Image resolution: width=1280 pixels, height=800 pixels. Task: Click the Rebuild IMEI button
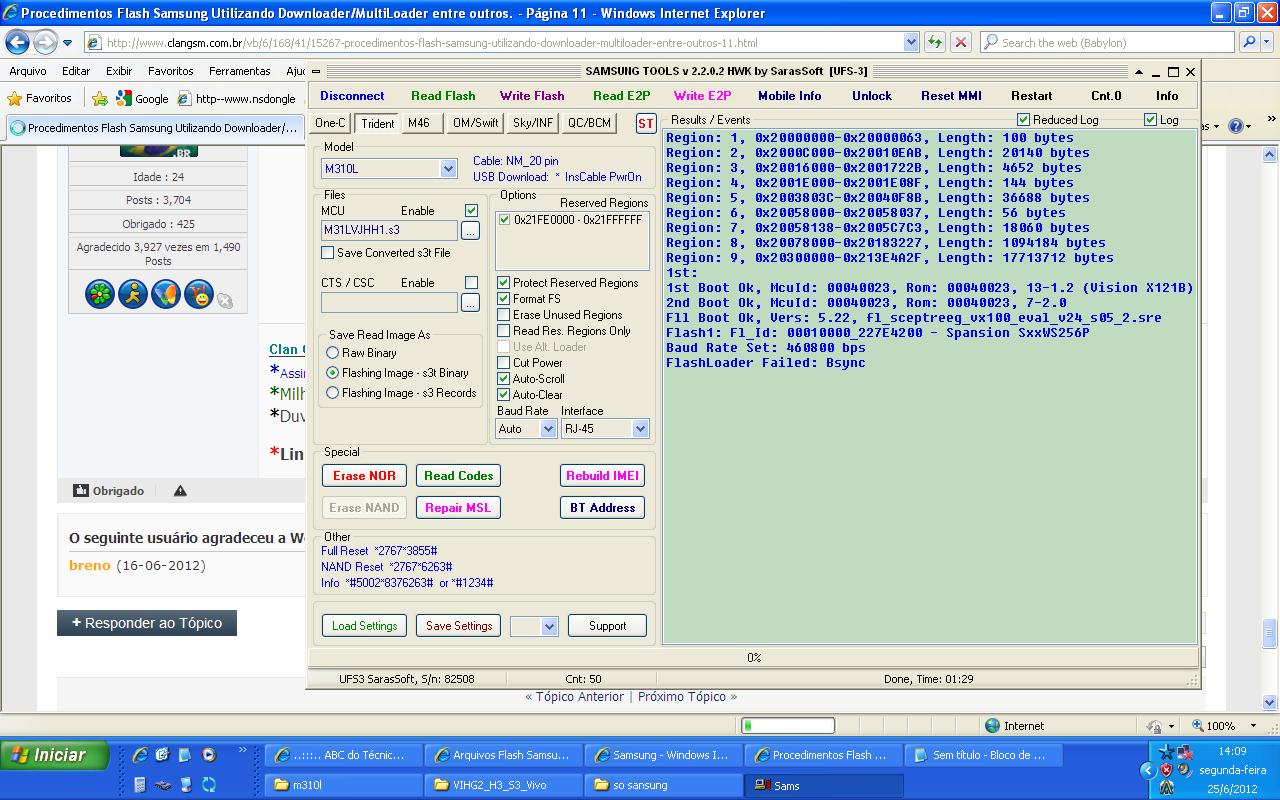(x=602, y=476)
